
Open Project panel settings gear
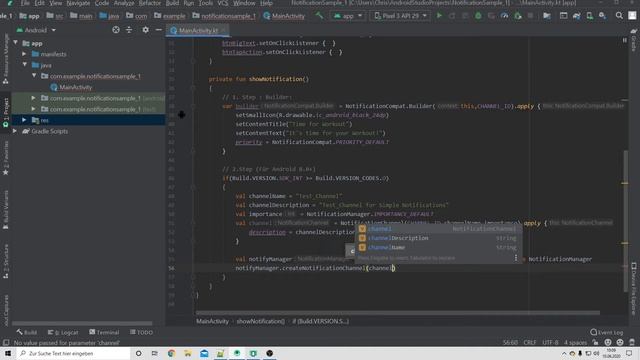pyautogui.click(x=145, y=30)
